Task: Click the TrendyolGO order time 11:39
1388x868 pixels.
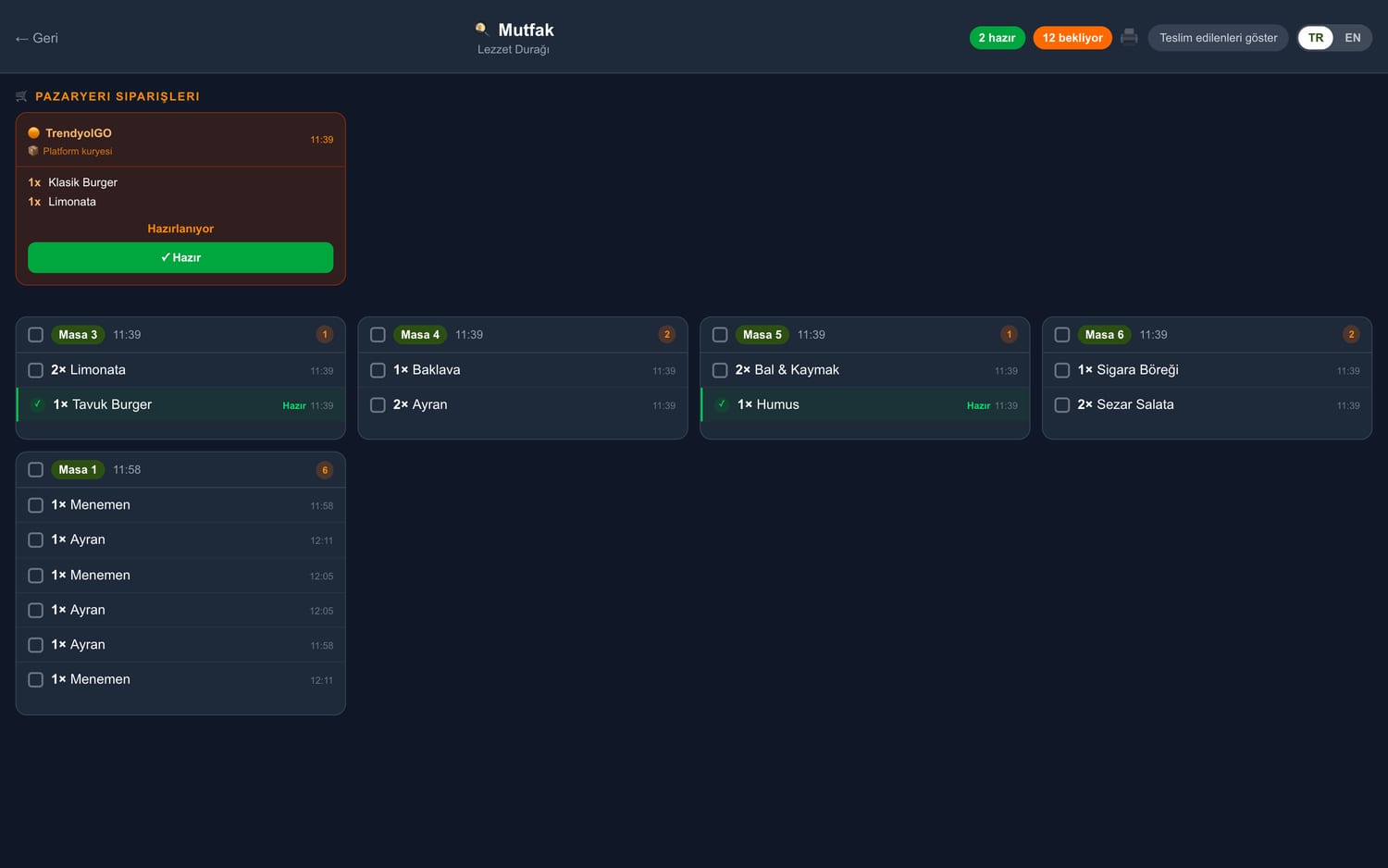Action: tap(322, 140)
